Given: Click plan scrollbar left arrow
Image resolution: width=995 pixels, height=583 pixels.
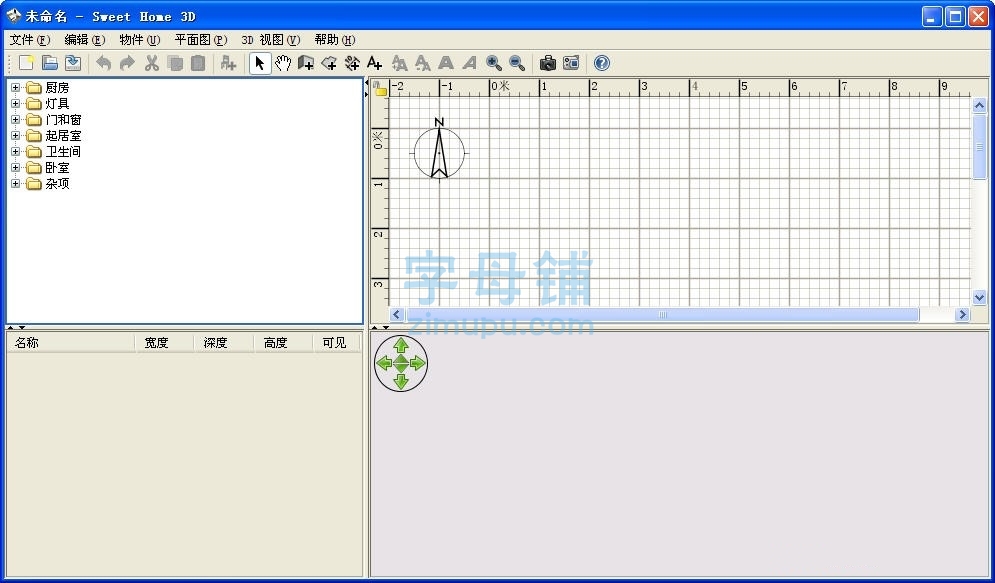Looking at the screenshot, I should click(x=397, y=314).
